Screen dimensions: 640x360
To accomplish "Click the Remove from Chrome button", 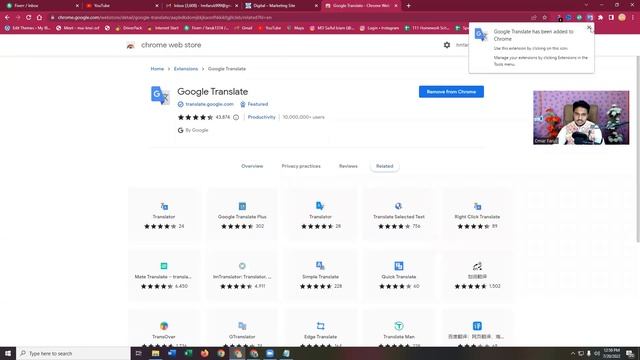I will point(451,92).
